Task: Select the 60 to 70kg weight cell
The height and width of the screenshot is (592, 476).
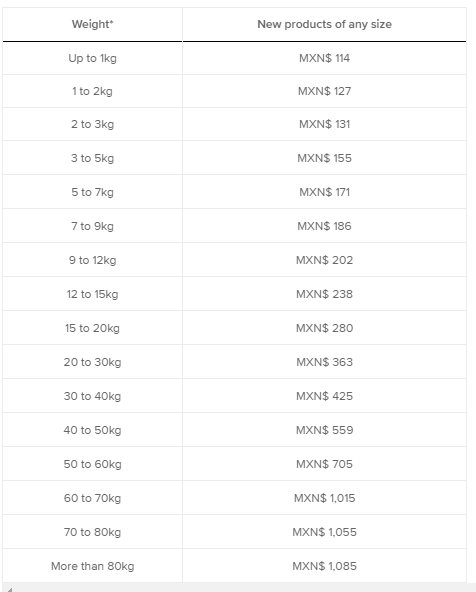Action: tap(92, 498)
